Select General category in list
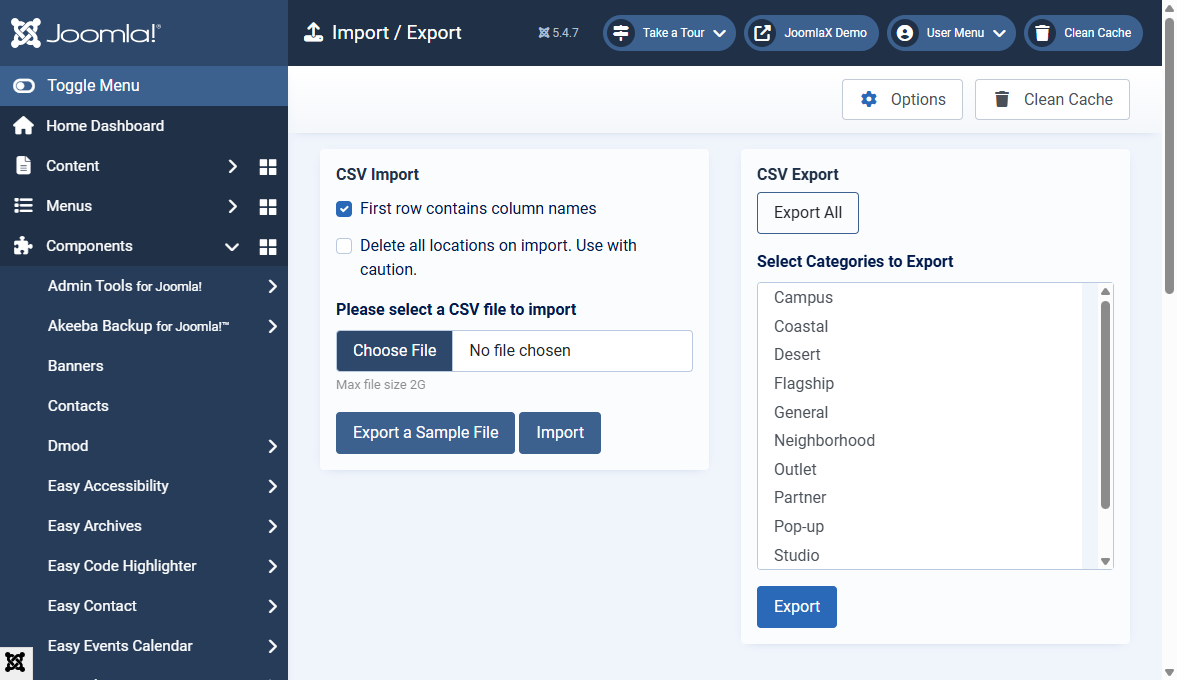1177x680 pixels. tap(920, 412)
